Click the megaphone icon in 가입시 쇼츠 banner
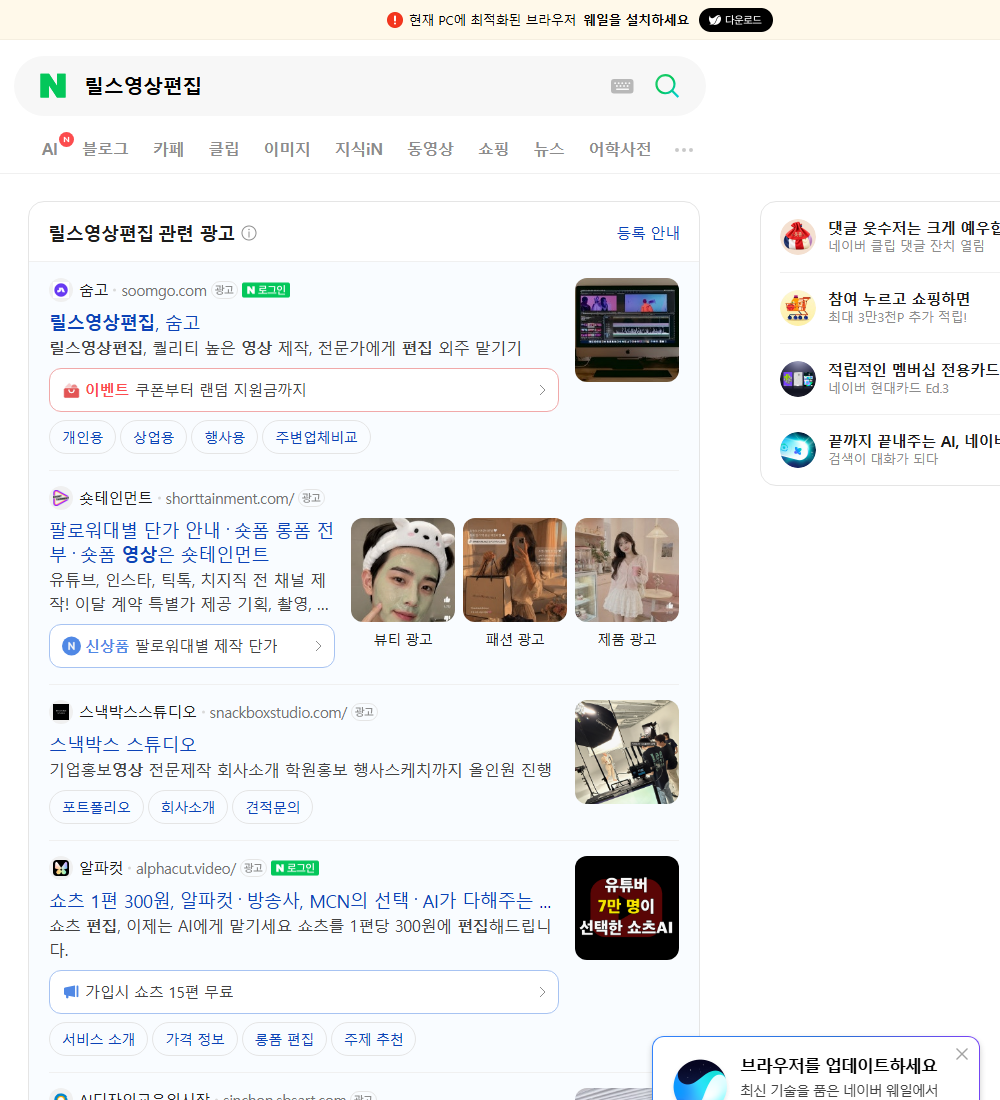 click(x=71, y=991)
